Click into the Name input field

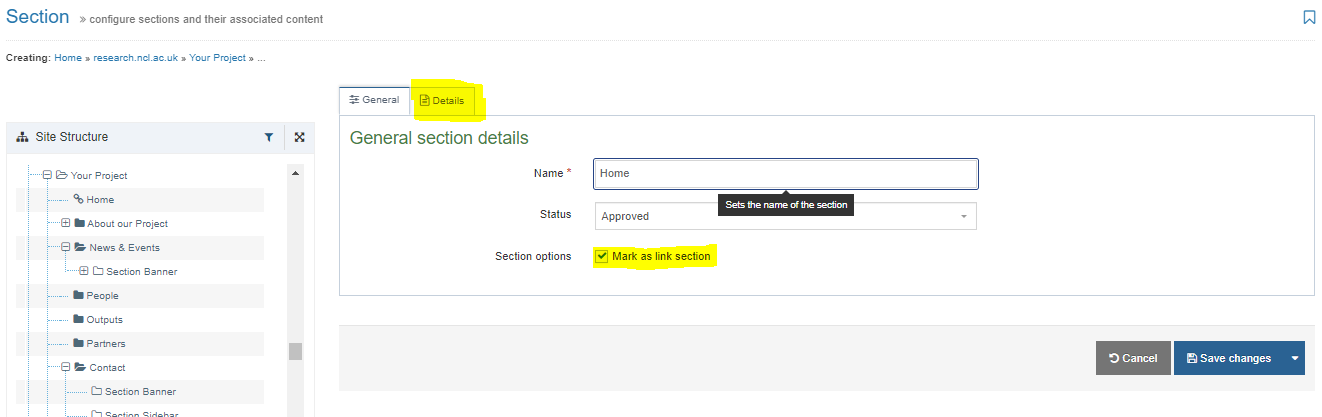pos(785,173)
